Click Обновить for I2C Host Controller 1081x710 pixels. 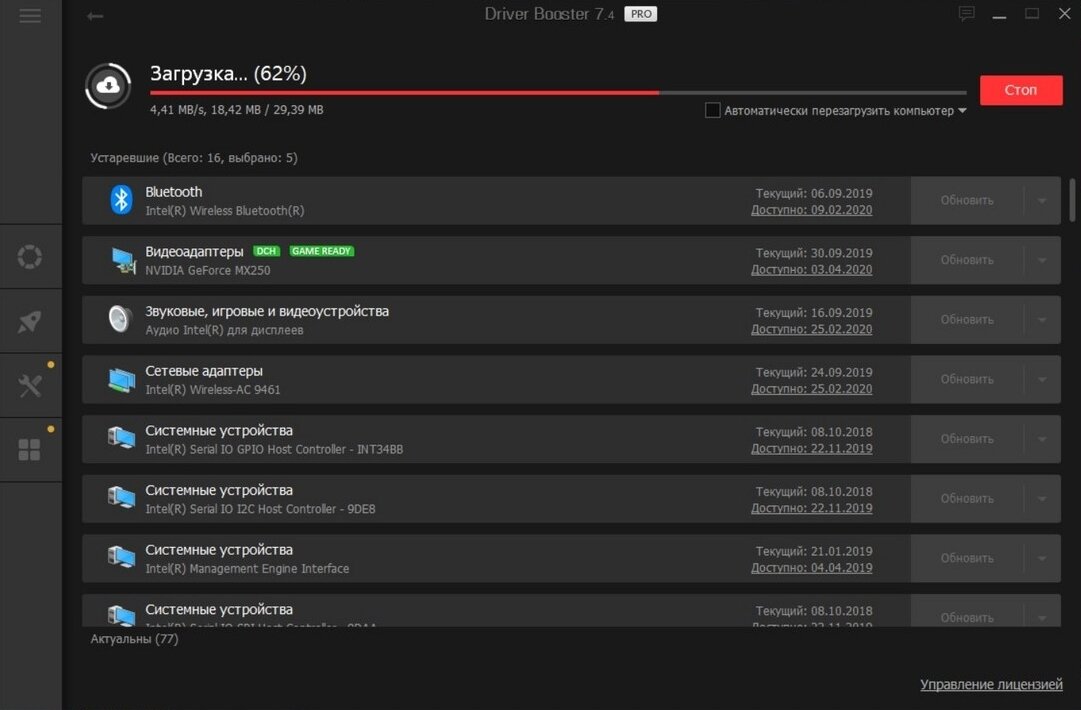click(x=967, y=498)
